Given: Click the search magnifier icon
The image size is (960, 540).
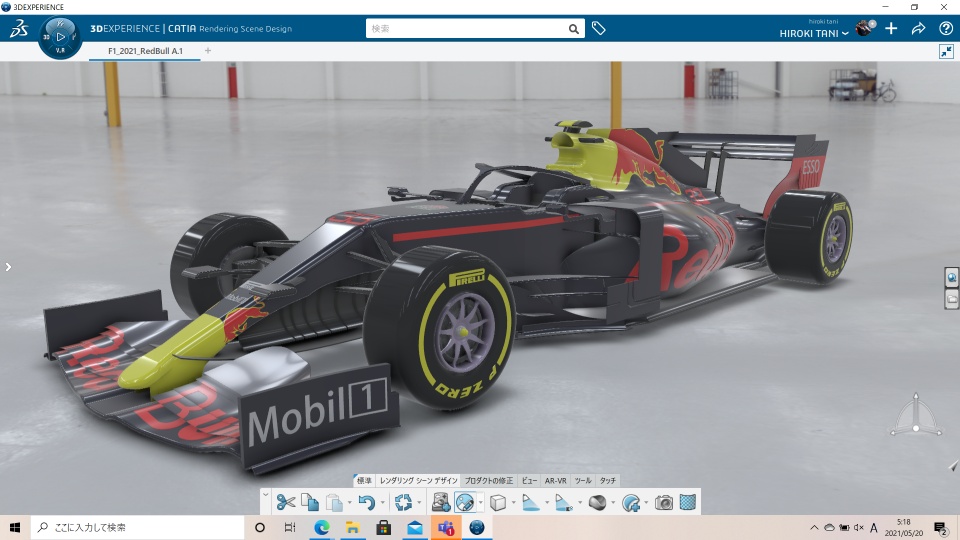Looking at the screenshot, I should click(x=573, y=29).
